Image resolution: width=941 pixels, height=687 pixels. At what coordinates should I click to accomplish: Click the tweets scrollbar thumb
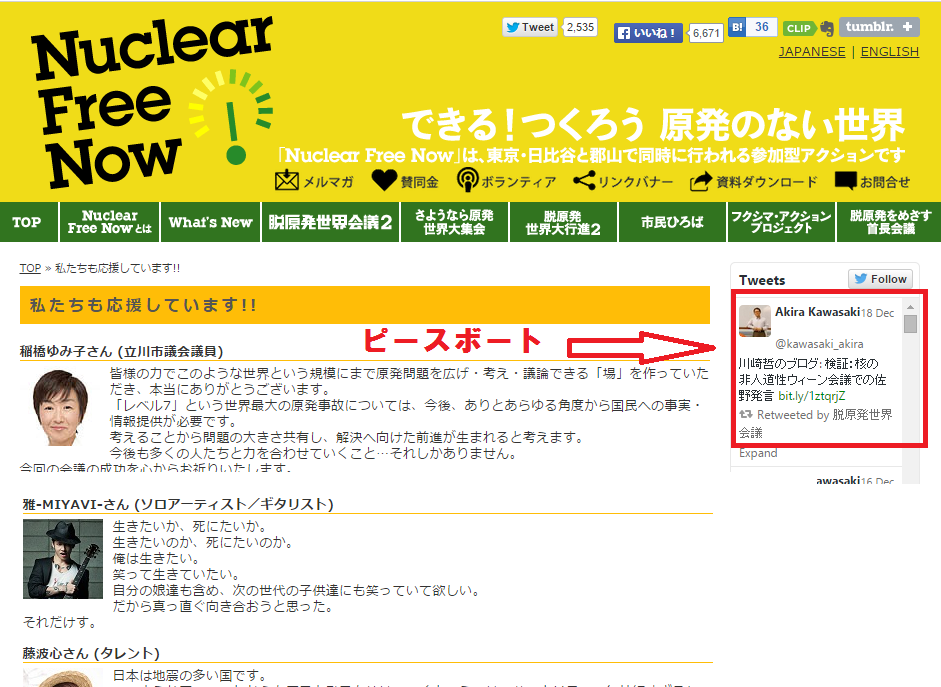point(910,323)
